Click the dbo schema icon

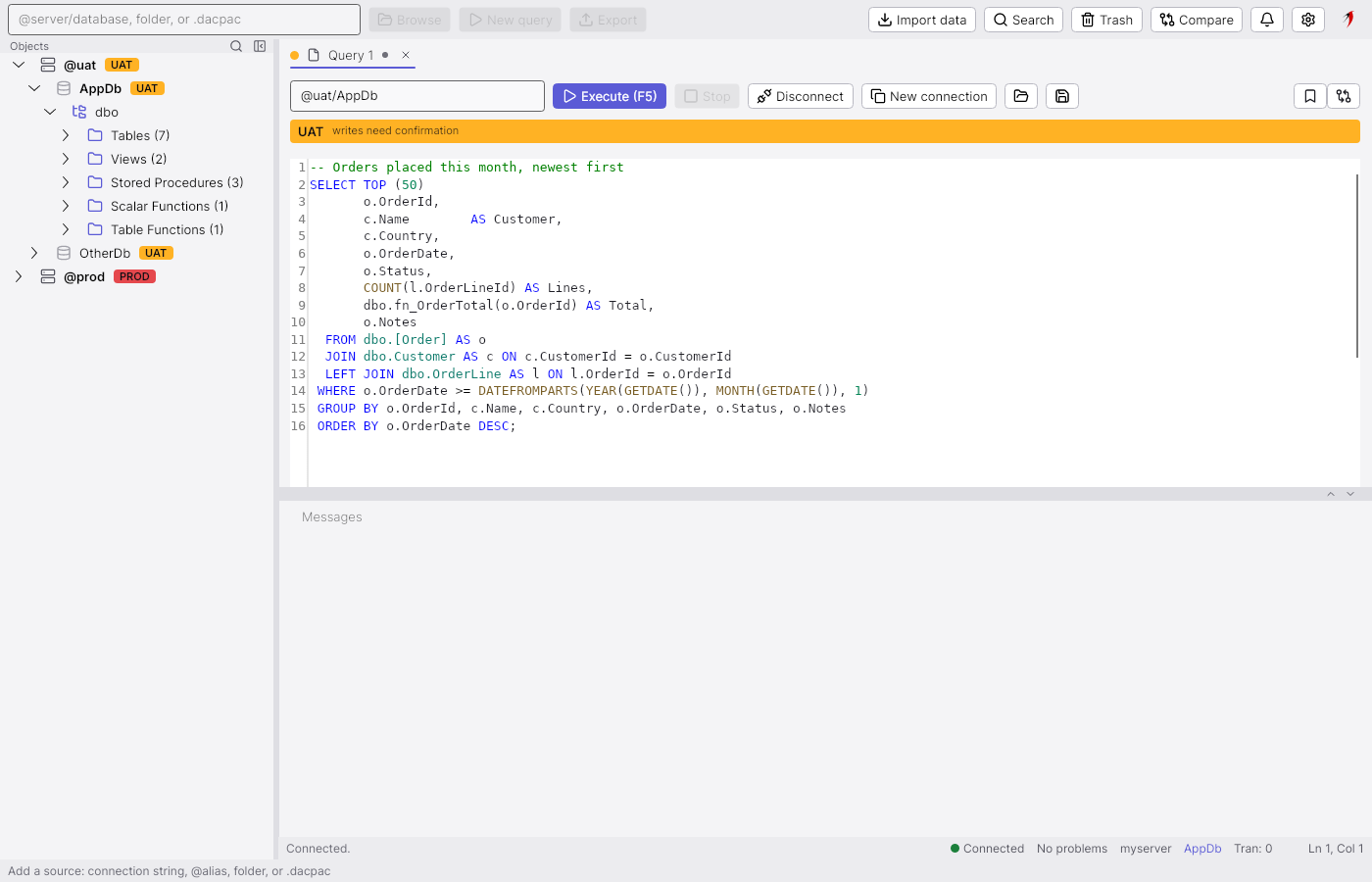[x=79, y=112]
